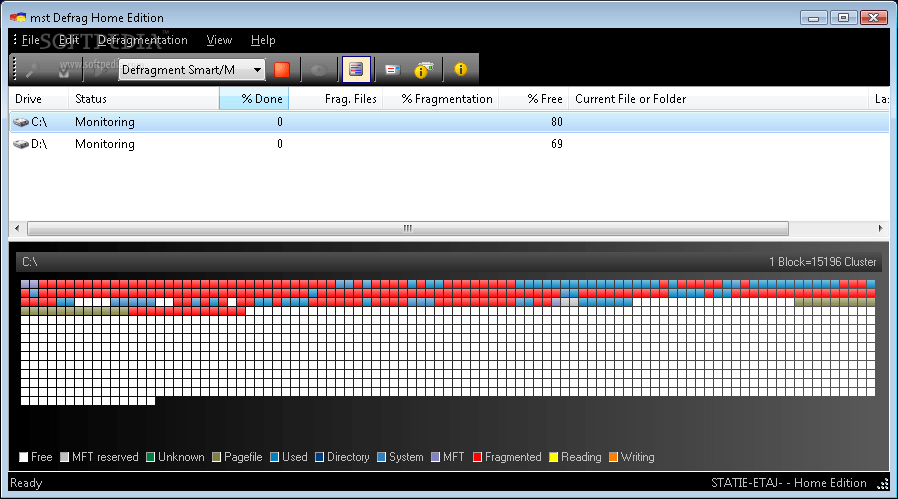Toggle the highlighted drive map view icon

click(x=356, y=70)
